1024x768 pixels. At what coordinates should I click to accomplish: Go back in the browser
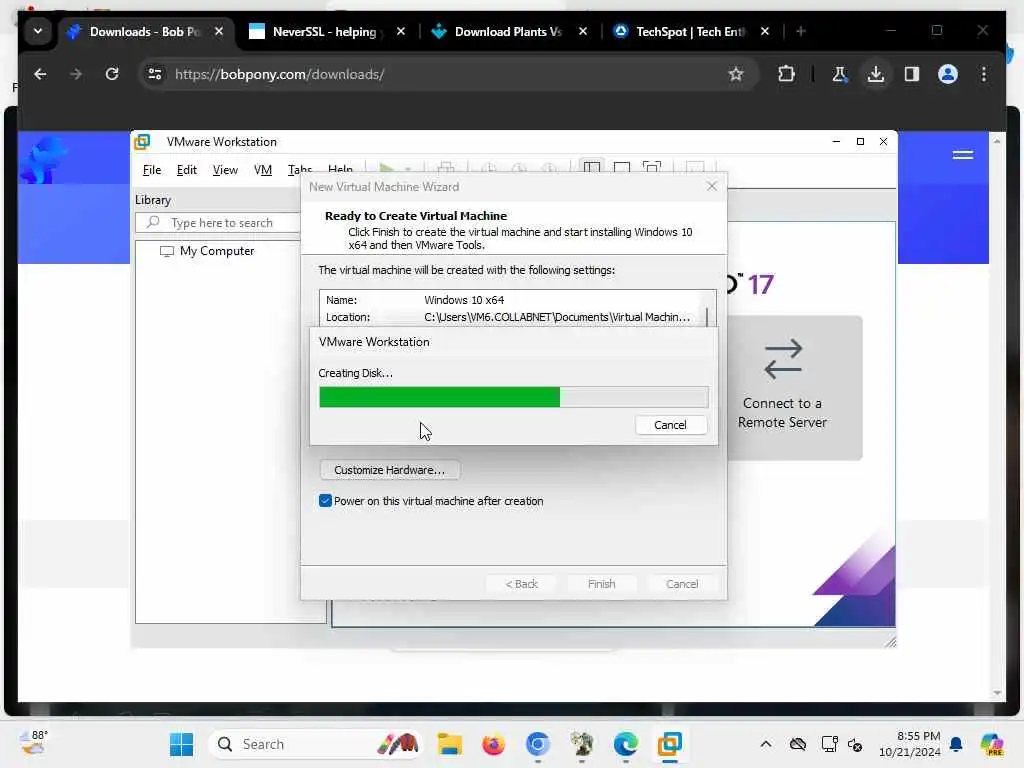coord(40,74)
